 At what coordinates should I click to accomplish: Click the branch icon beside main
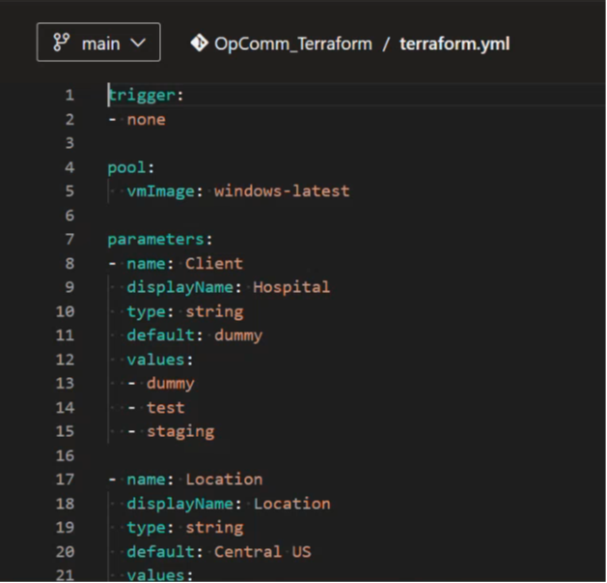pos(61,44)
